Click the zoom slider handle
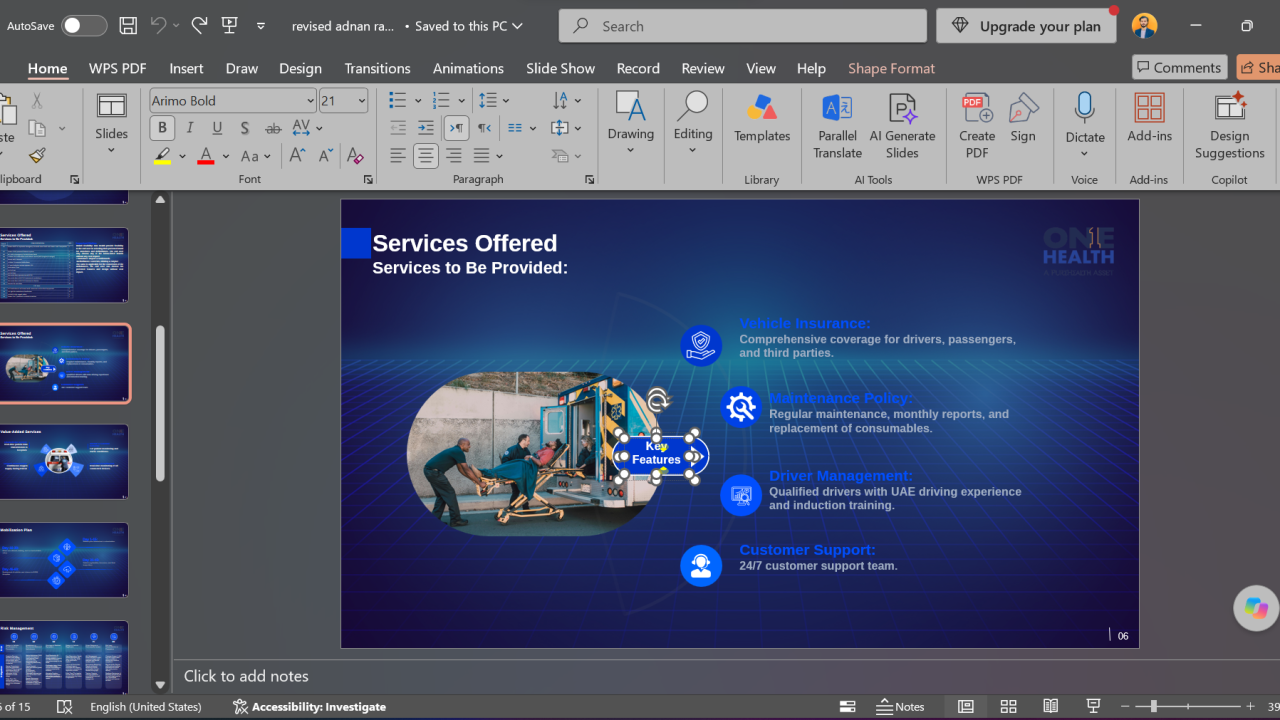The image size is (1280, 720). click(1153, 706)
